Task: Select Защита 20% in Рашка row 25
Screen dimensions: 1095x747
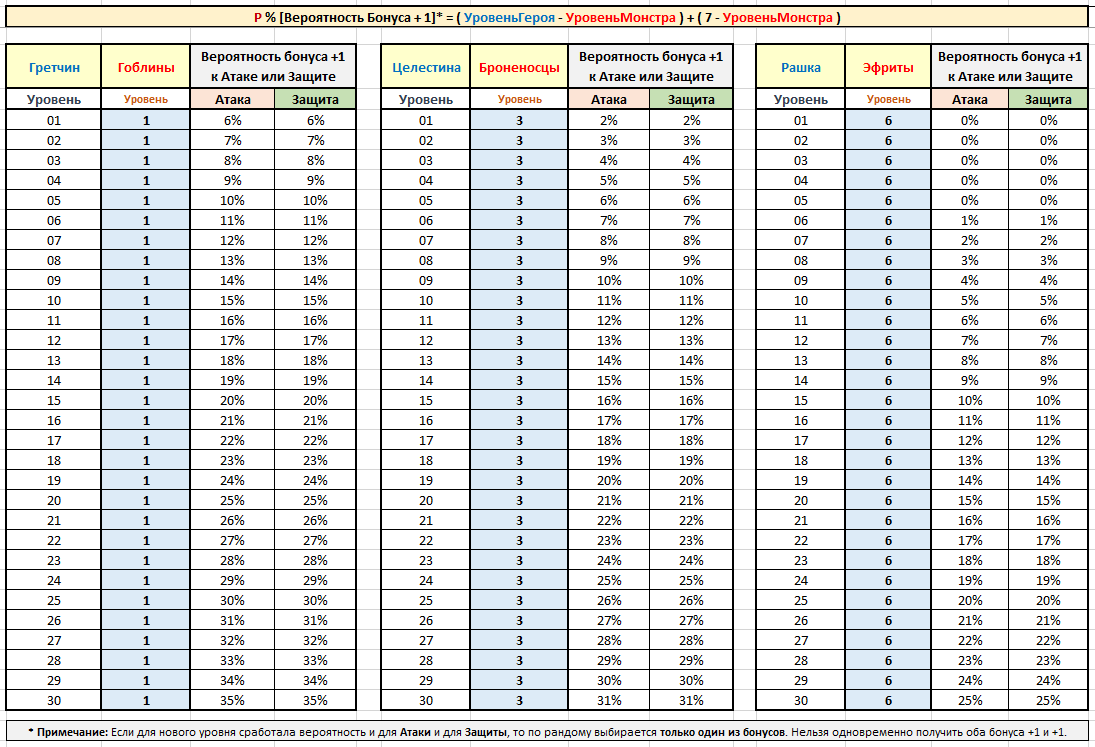Action: [1048, 600]
